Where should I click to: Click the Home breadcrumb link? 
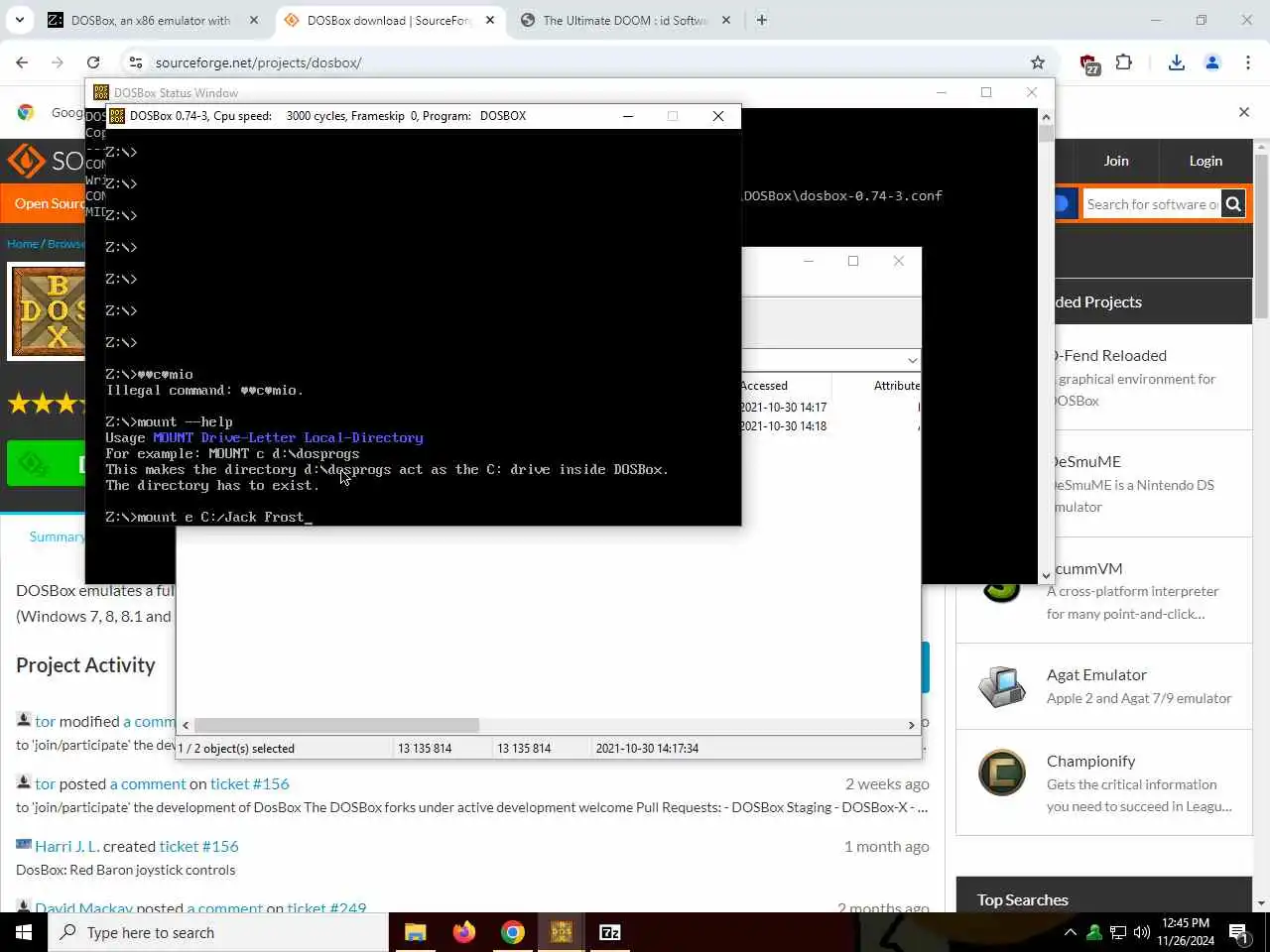(x=22, y=243)
